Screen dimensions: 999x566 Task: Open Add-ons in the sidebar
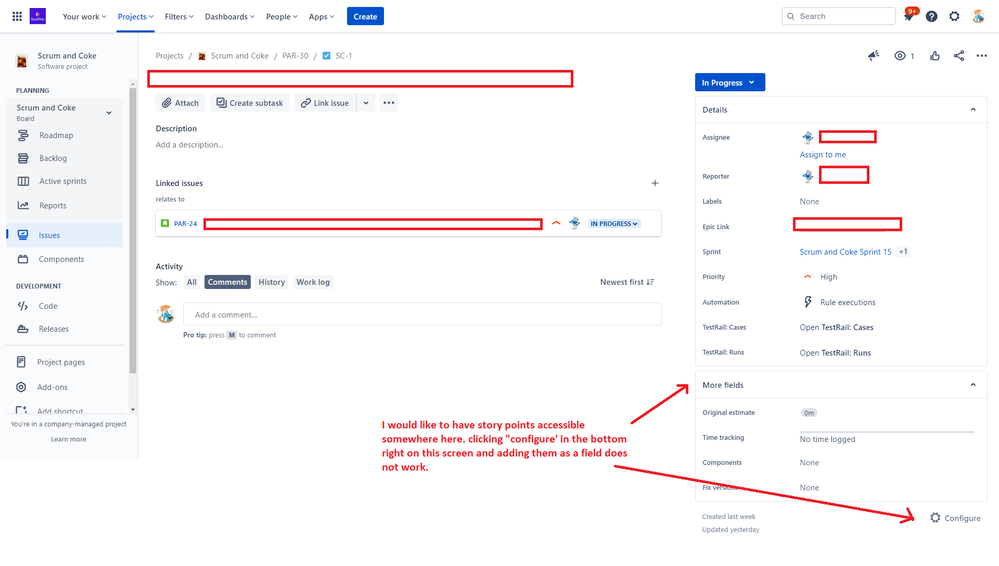click(x=52, y=387)
